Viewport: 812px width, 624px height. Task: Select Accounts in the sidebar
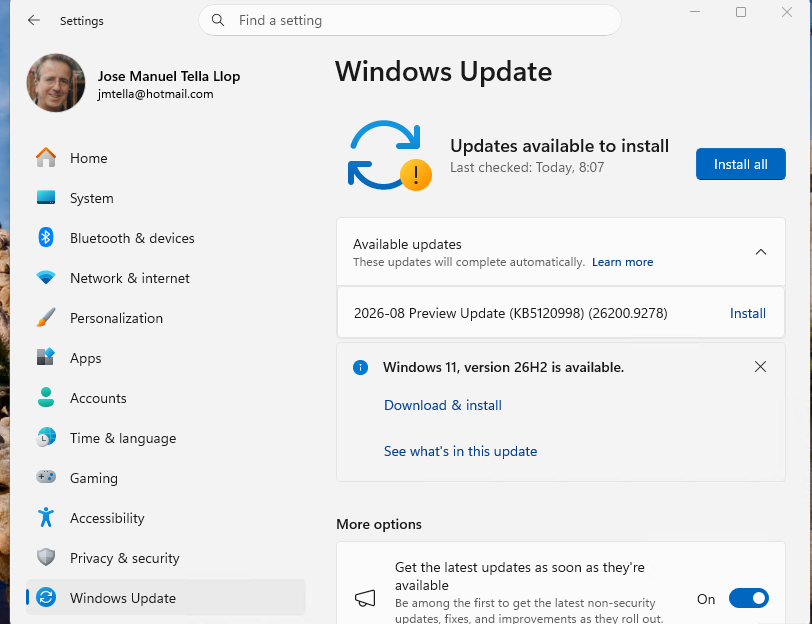point(166,397)
